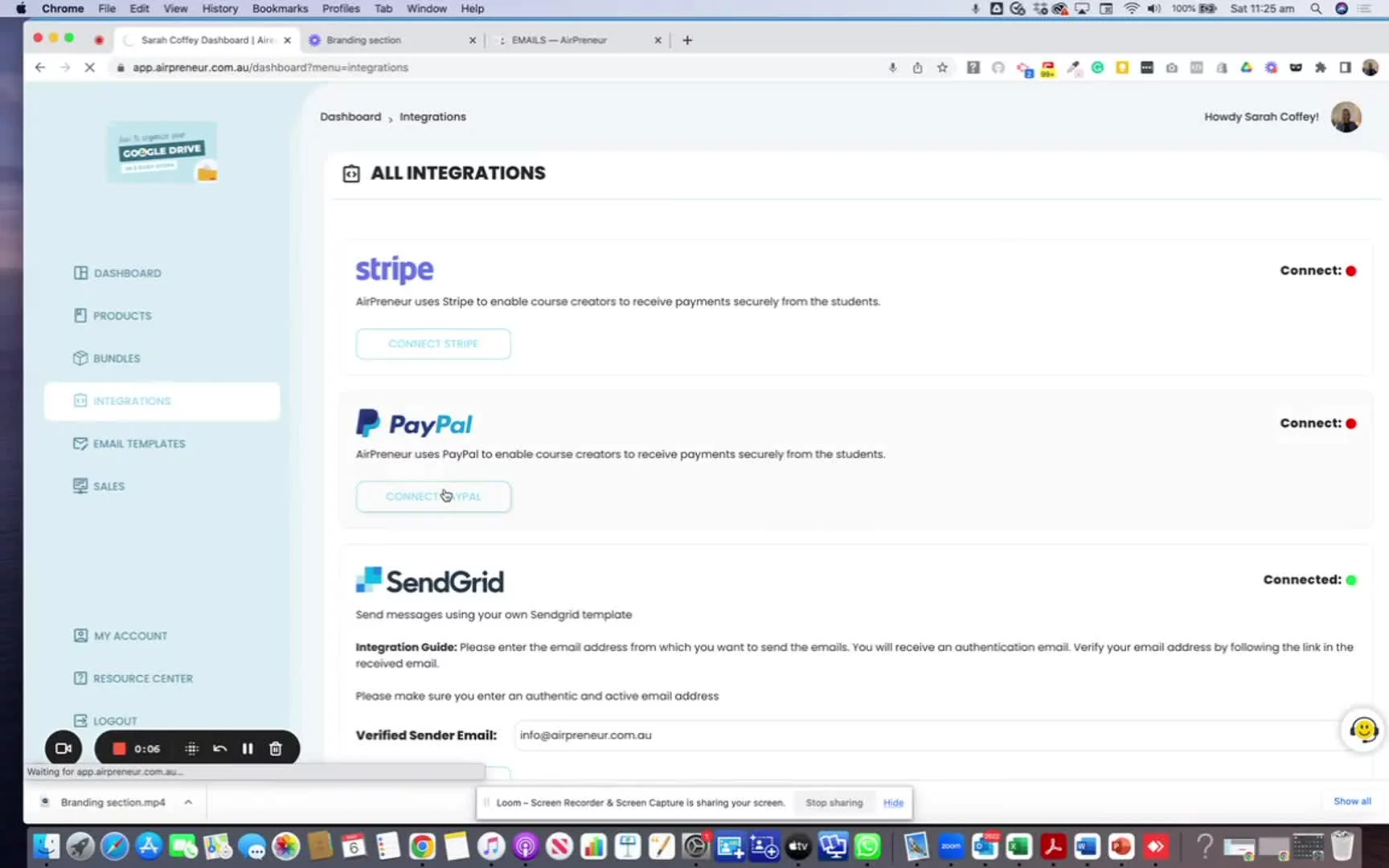This screenshot has height=868, width=1389.
Task: Open the Bundles sidebar item
Action: [107, 358]
